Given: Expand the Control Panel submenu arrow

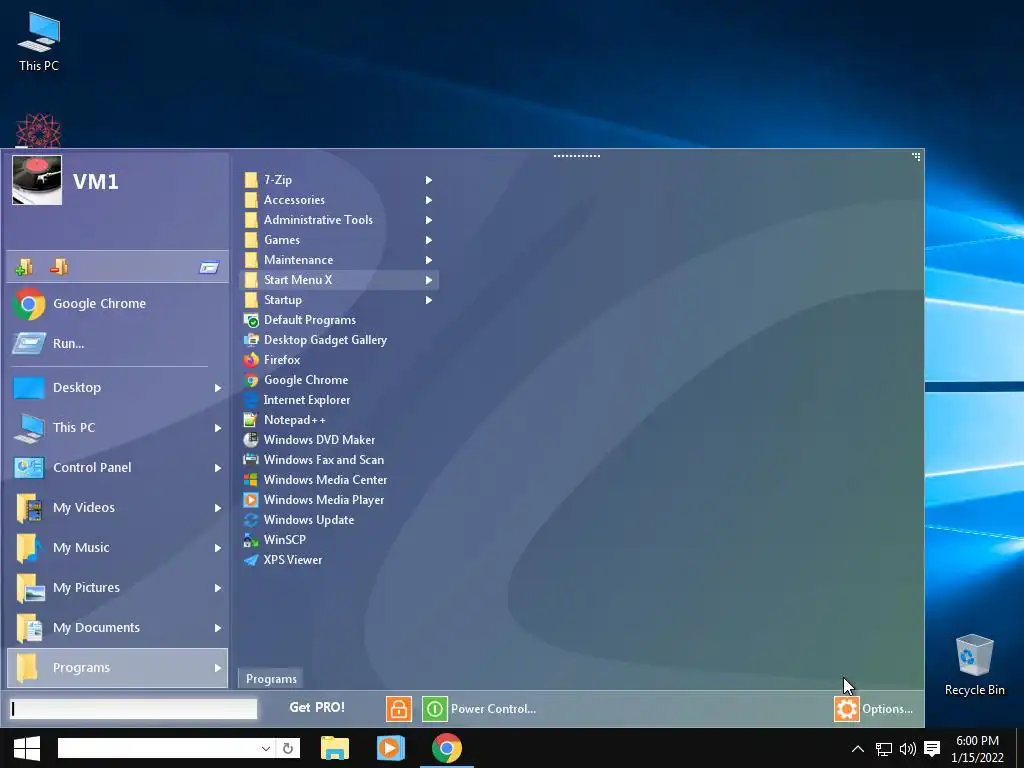Looking at the screenshot, I should (217, 468).
